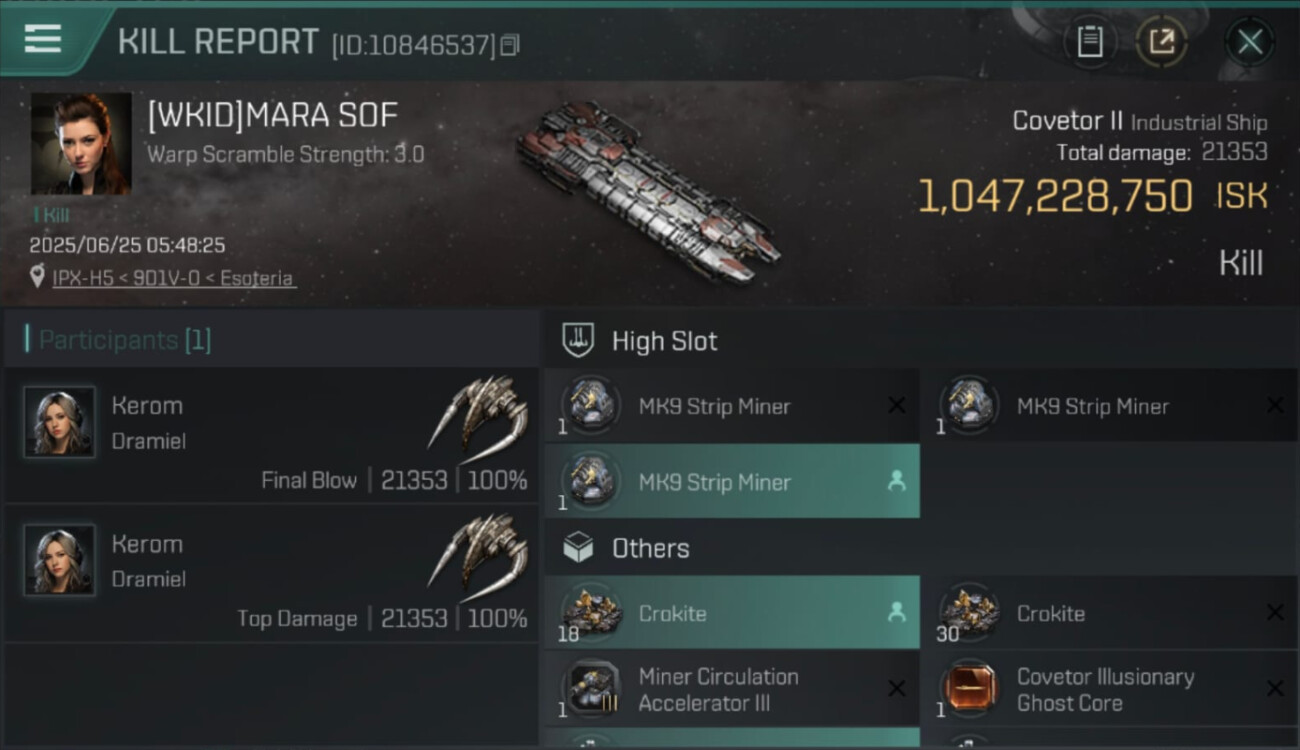Open the hamburger menu icon
Image resolution: width=1300 pixels, height=750 pixels.
[43, 39]
